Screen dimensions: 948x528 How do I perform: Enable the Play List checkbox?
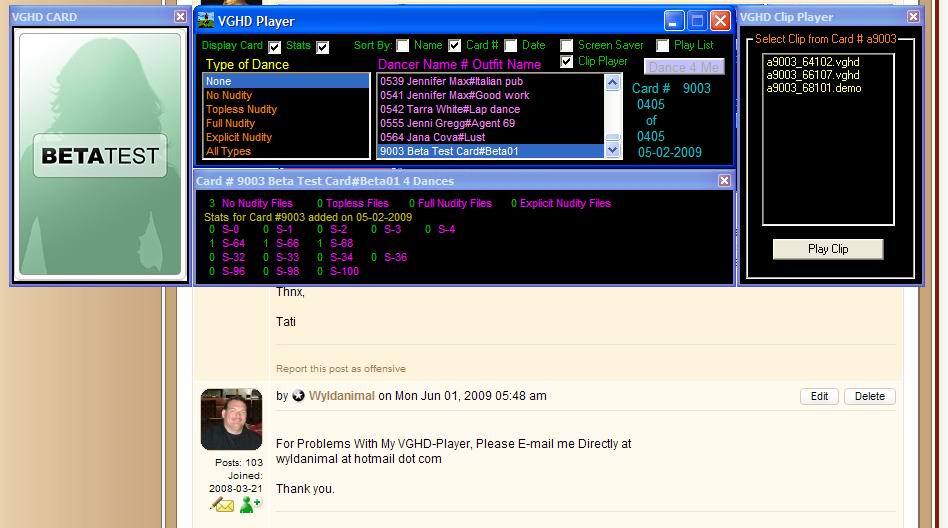pyautogui.click(x=663, y=46)
